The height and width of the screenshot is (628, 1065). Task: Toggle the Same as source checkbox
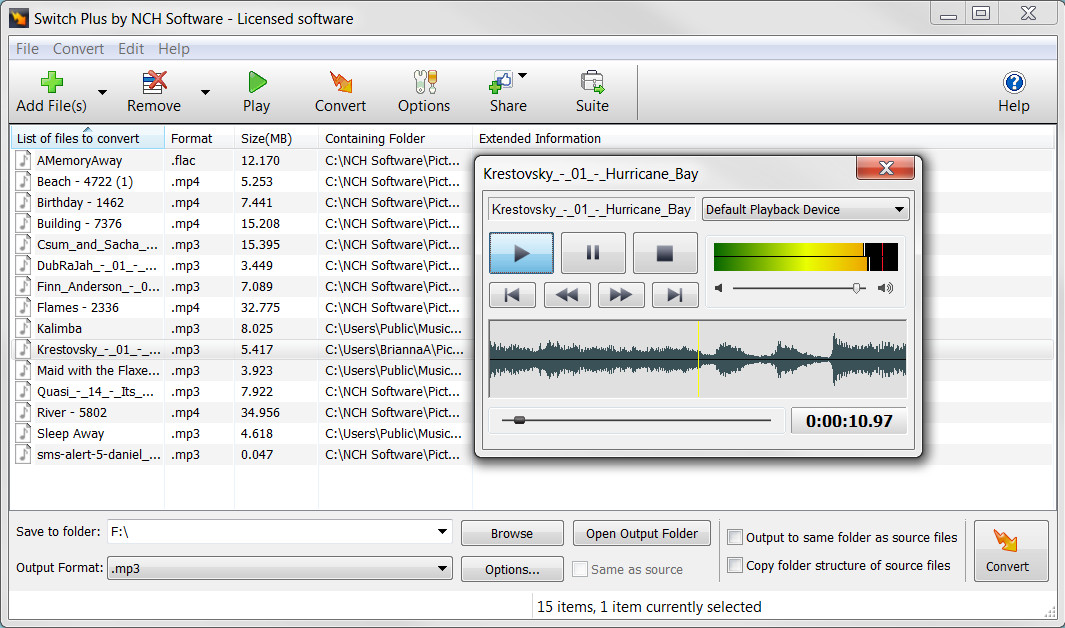click(x=580, y=569)
